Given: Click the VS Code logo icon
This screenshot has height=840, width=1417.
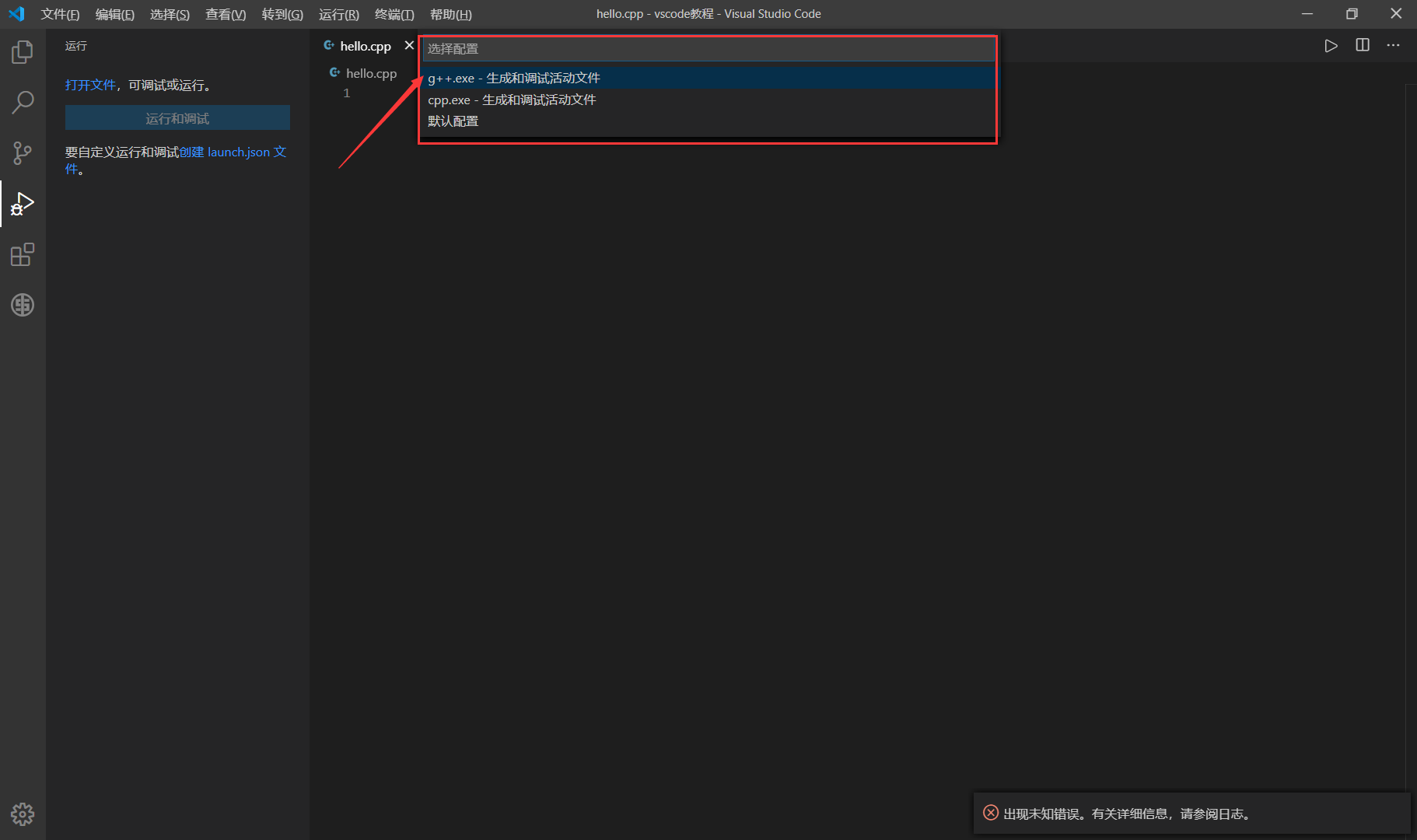Looking at the screenshot, I should tap(16, 14).
